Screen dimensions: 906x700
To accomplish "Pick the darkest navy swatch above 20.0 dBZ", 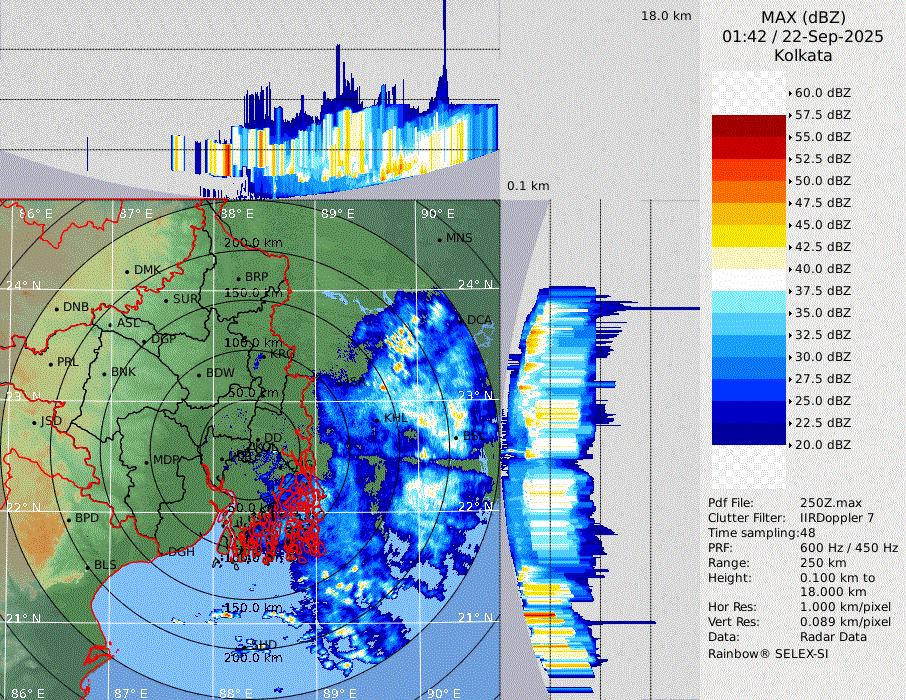I will pos(749,434).
